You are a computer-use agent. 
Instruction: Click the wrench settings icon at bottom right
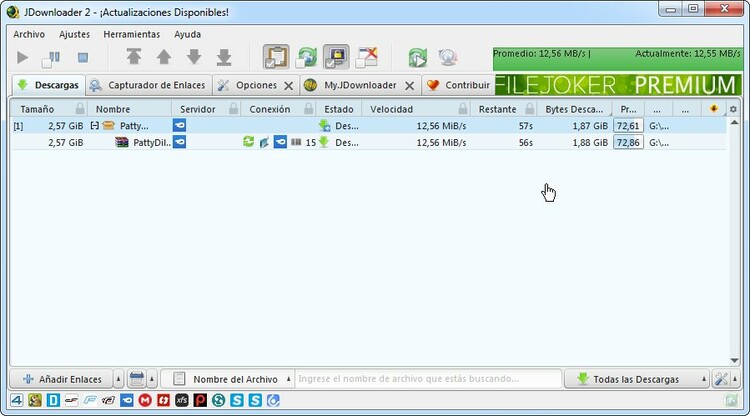coord(721,379)
